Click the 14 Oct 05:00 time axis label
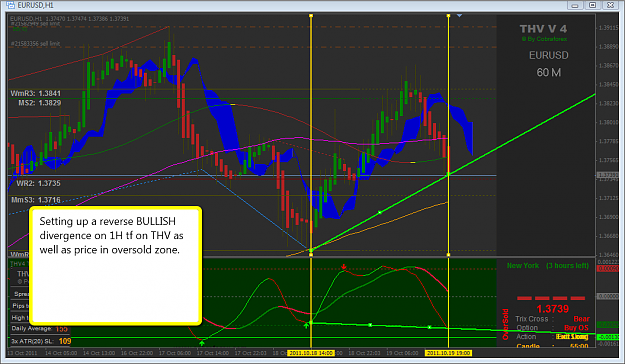The width and height of the screenshot is (625, 364). tap(61, 353)
